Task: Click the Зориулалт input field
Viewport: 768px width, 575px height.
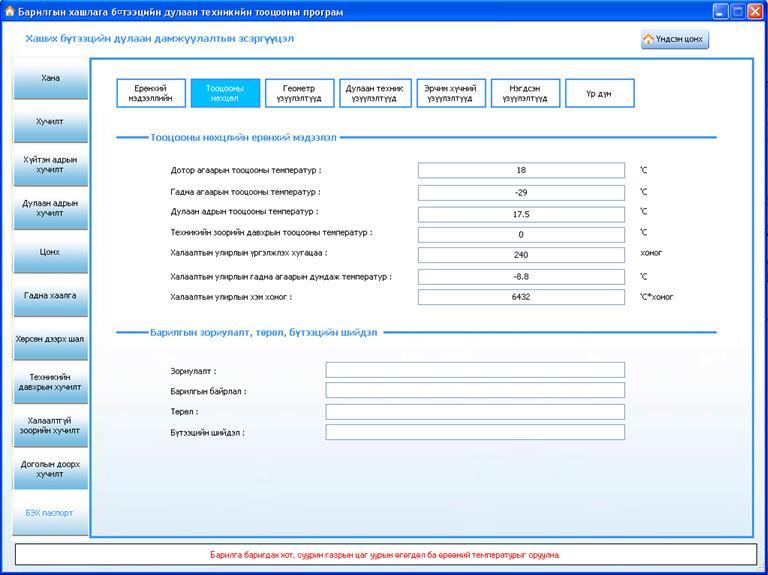Action: [475, 370]
